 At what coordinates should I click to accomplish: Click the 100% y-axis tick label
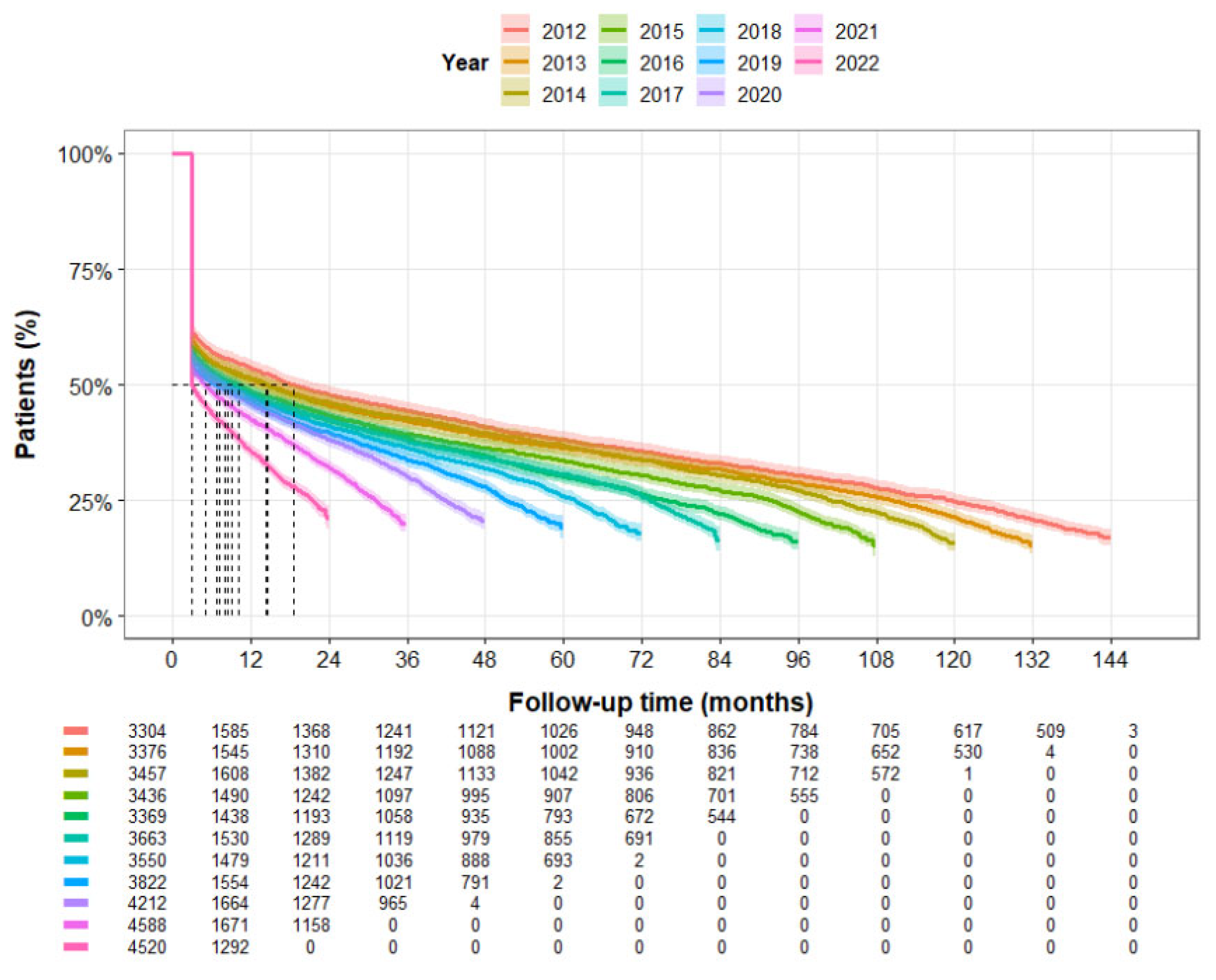pos(85,154)
